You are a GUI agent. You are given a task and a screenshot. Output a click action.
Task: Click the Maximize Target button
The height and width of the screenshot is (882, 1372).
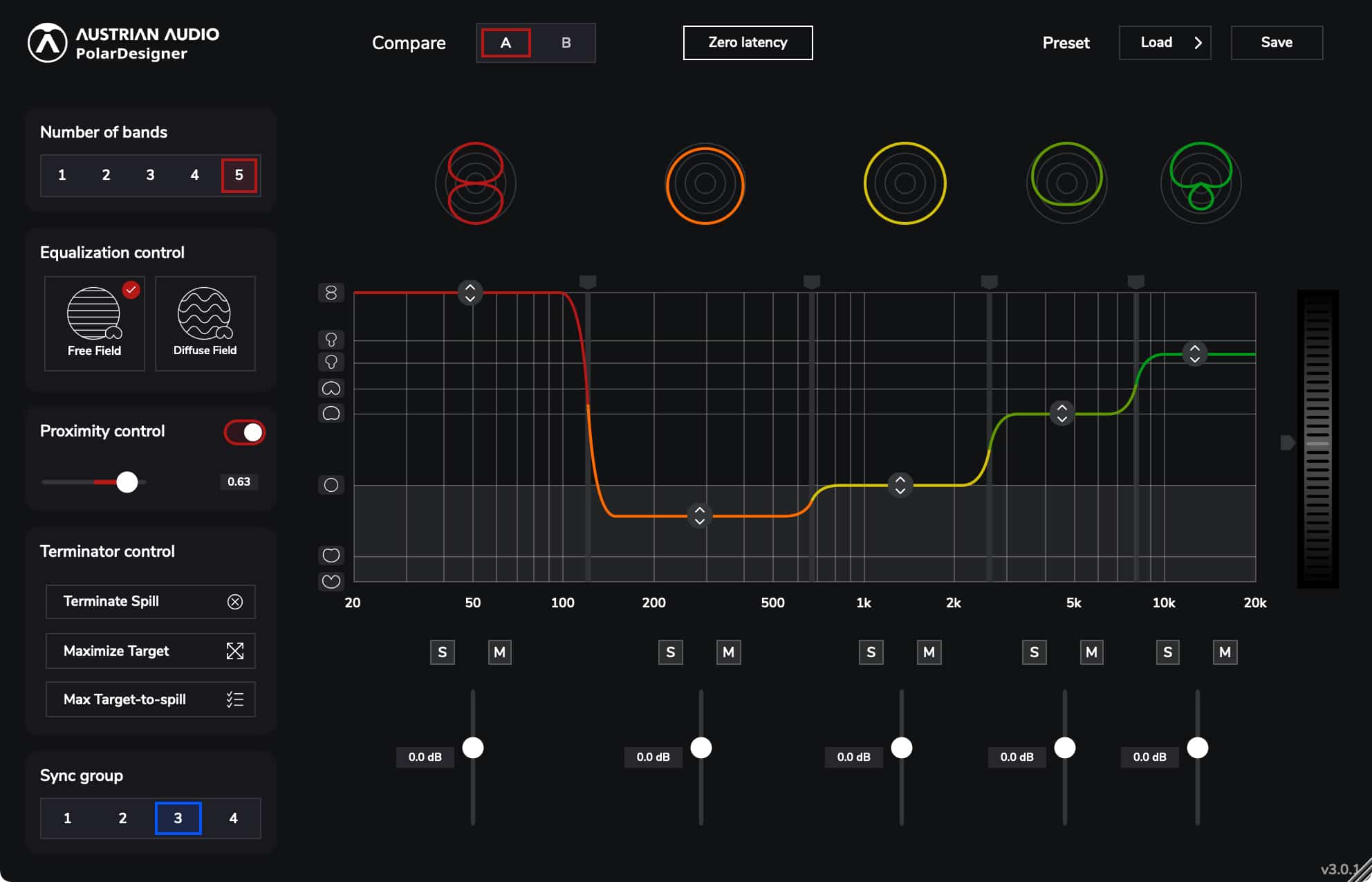(x=151, y=651)
